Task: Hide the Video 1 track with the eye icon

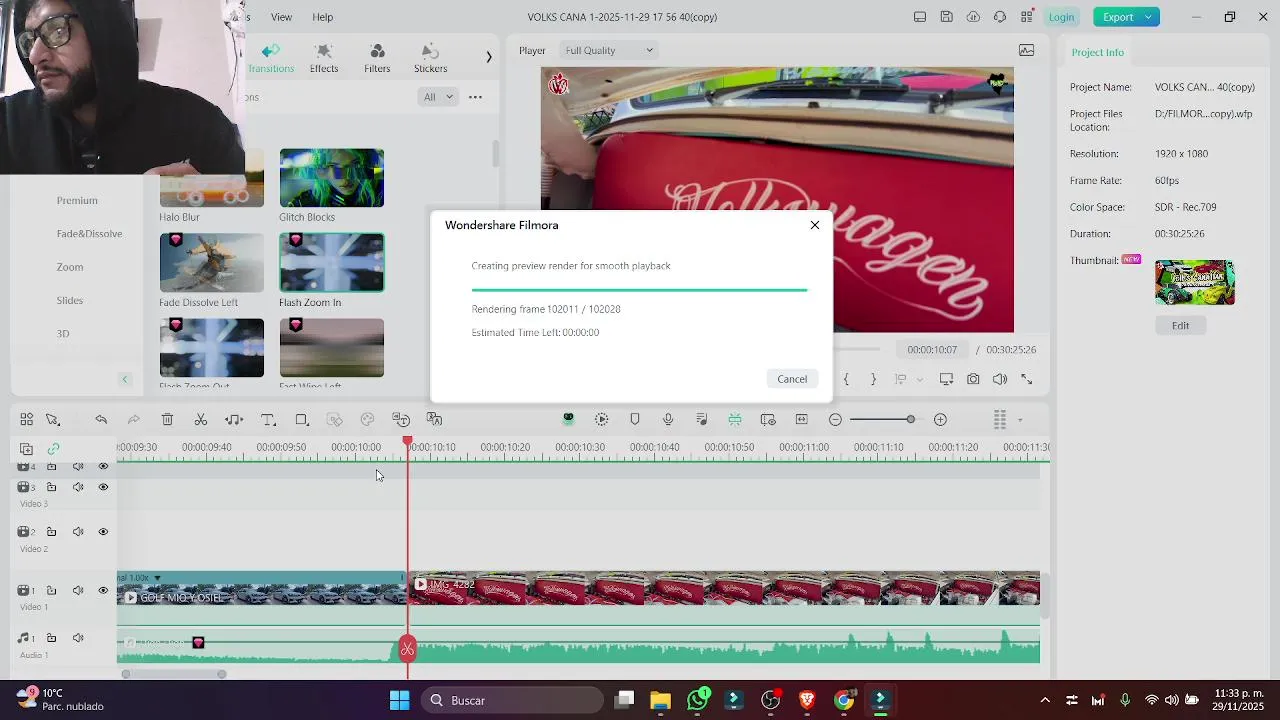Action: (103, 590)
